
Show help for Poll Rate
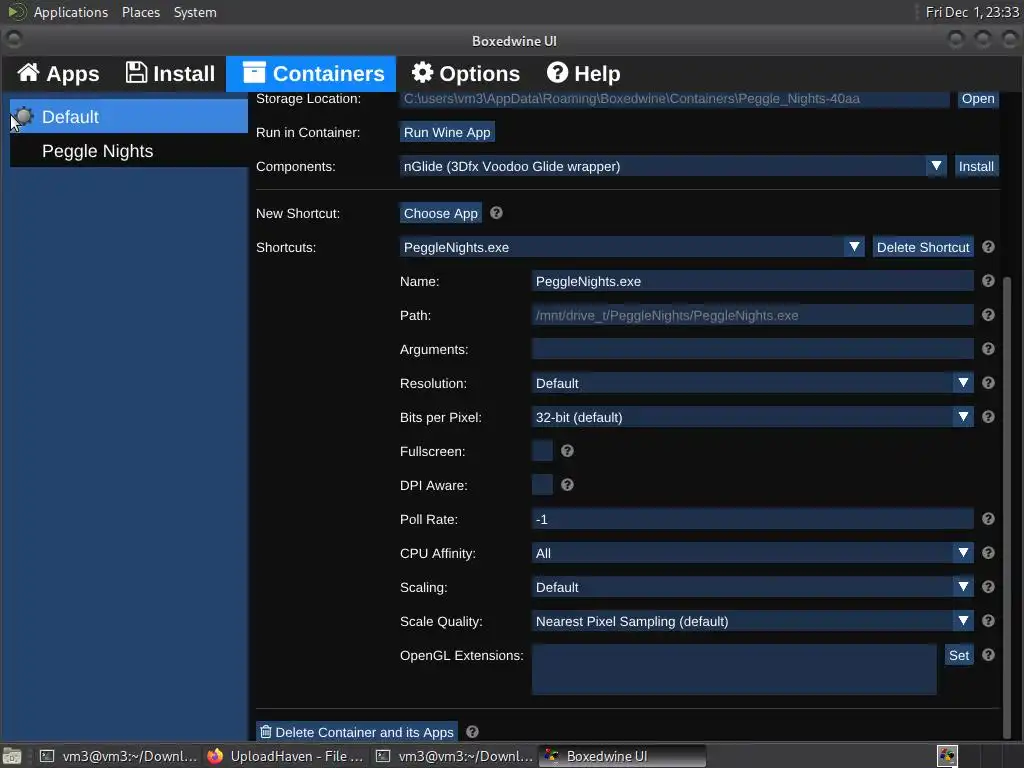click(988, 519)
